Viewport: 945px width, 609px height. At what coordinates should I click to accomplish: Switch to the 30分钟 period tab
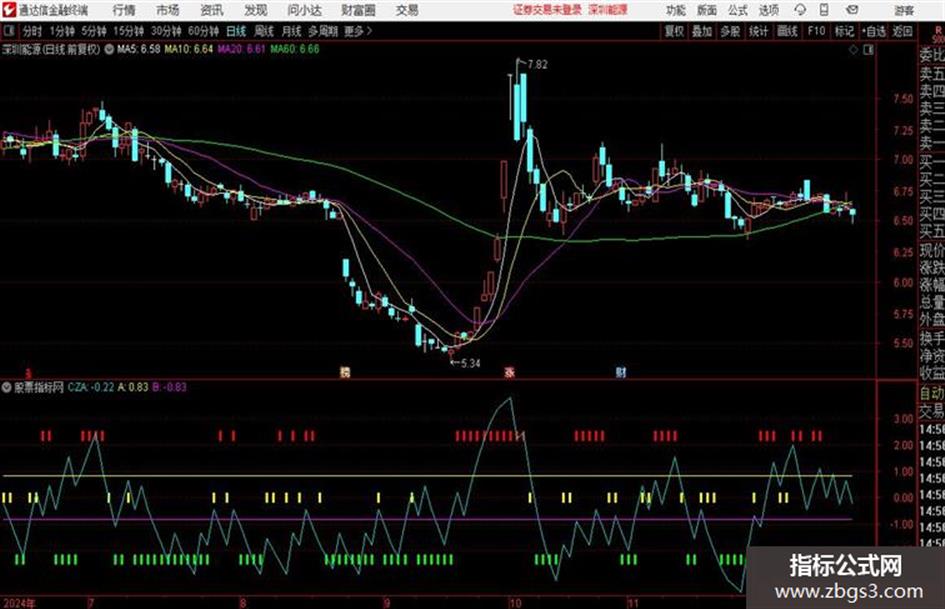coord(166,31)
